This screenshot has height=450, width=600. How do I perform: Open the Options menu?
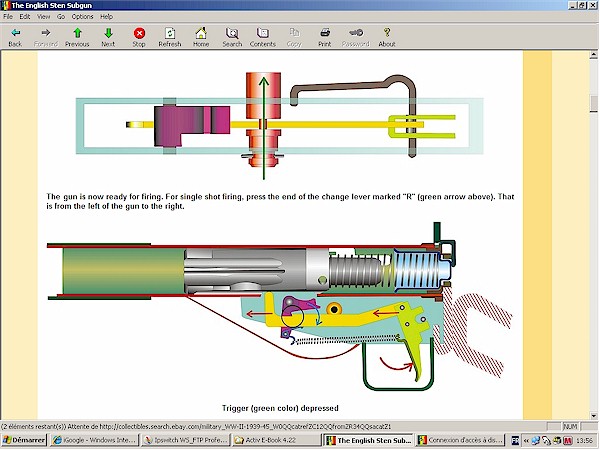(x=83, y=16)
